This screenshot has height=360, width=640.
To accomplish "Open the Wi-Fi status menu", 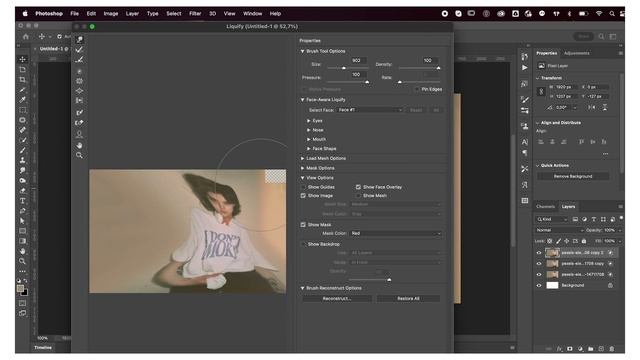I will pyautogui.click(x=599, y=13).
